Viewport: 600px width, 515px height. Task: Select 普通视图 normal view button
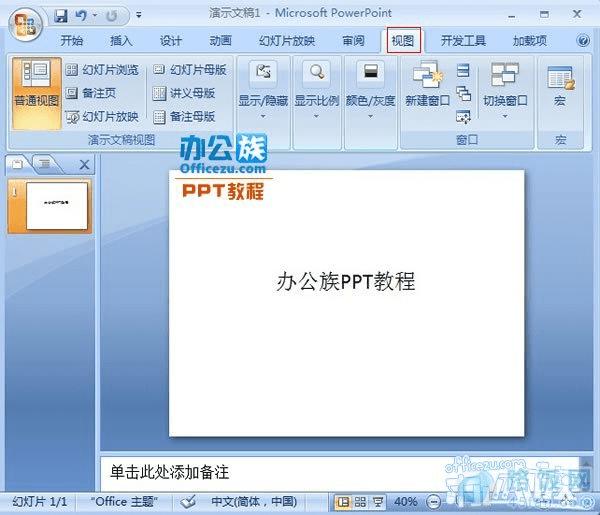(36, 93)
